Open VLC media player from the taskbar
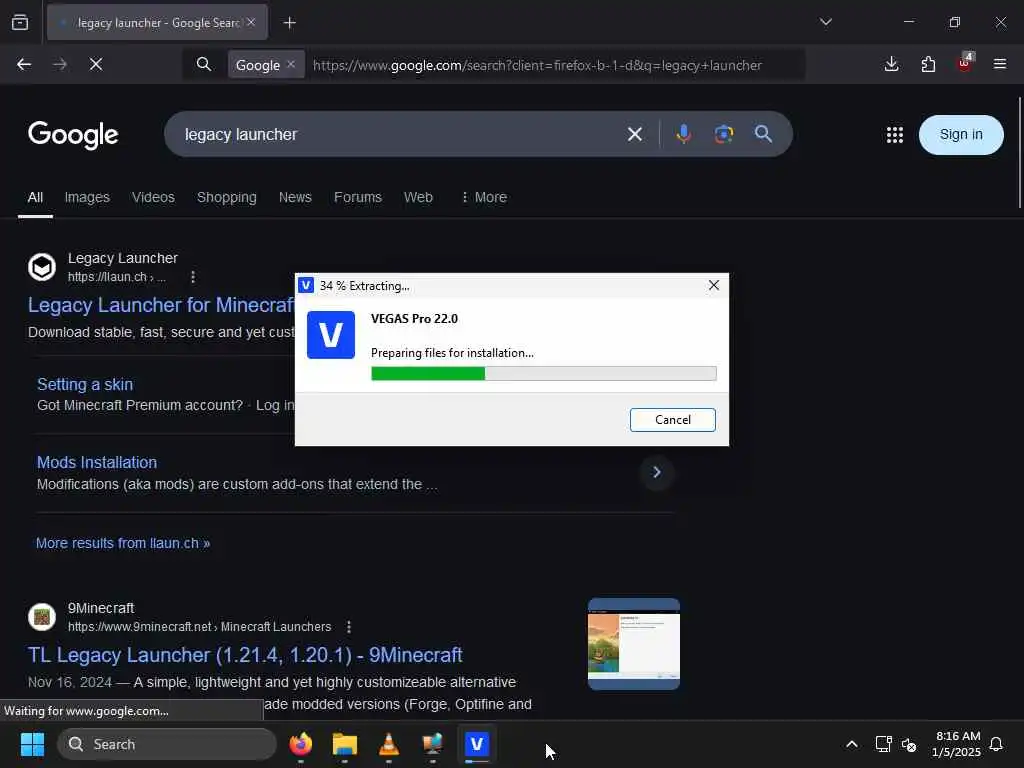The image size is (1024, 768). pos(389,744)
